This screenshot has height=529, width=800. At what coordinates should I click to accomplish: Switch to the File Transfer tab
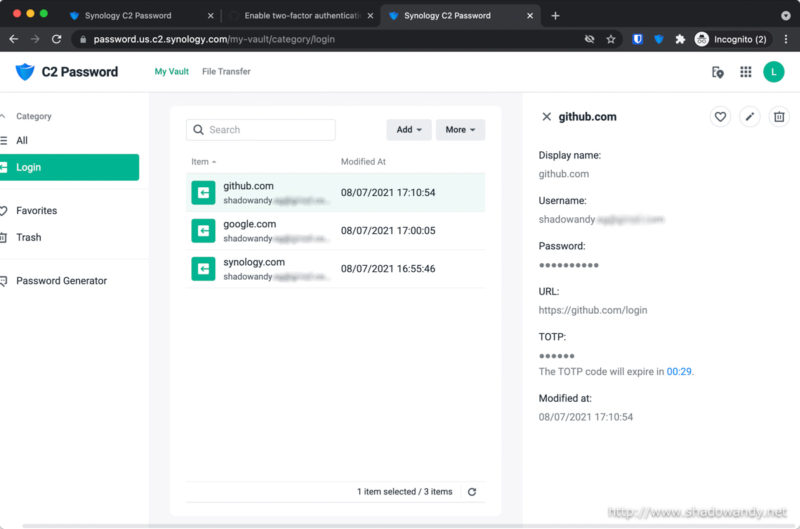226,72
